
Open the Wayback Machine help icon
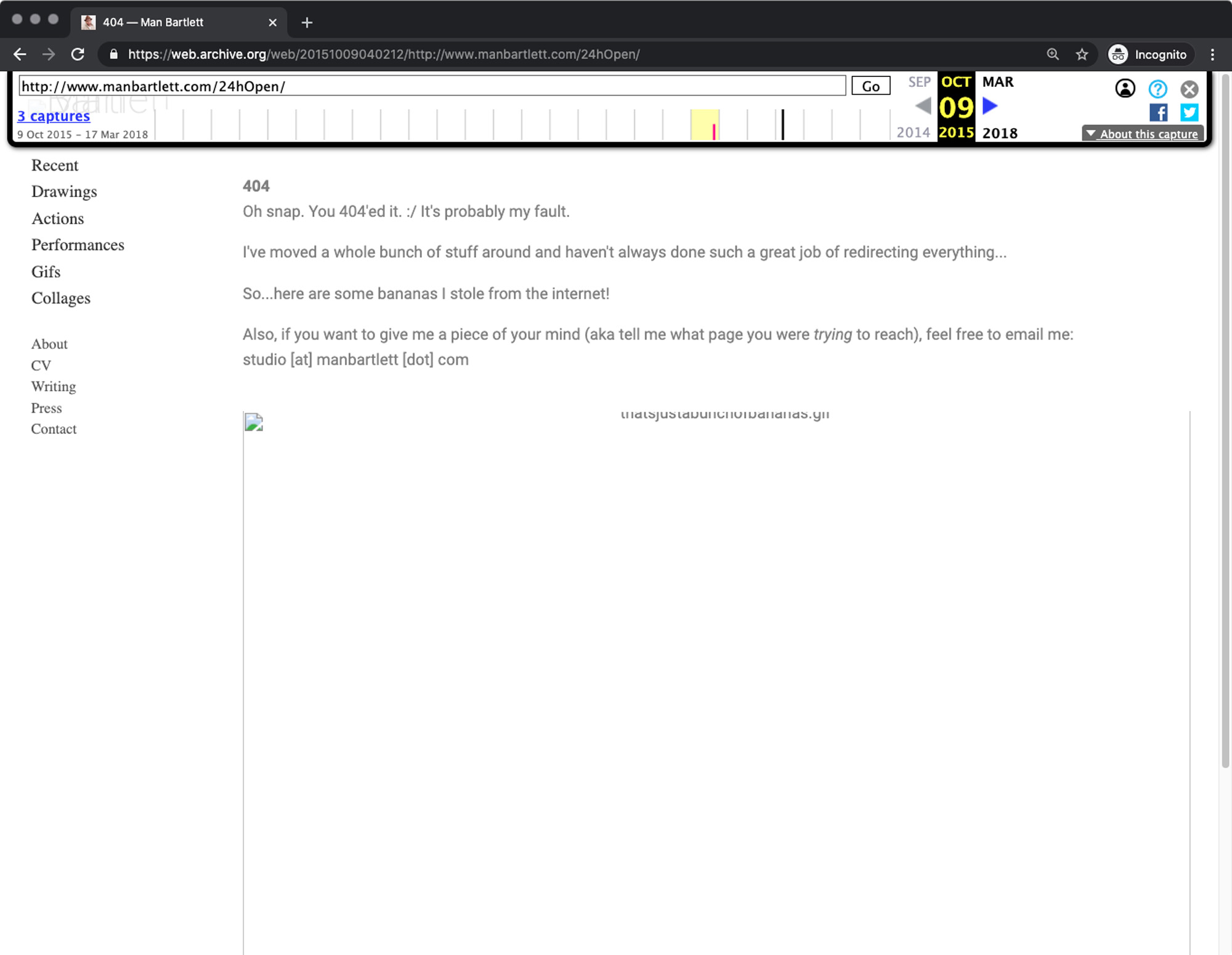(x=1157, y=89)
